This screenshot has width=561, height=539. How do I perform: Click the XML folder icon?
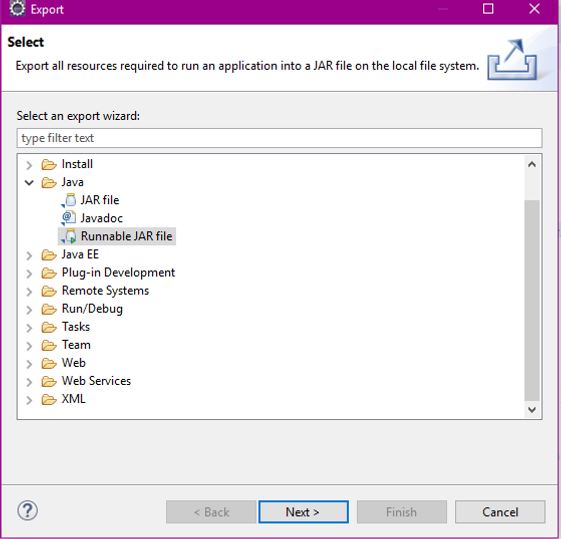(49, 399)
